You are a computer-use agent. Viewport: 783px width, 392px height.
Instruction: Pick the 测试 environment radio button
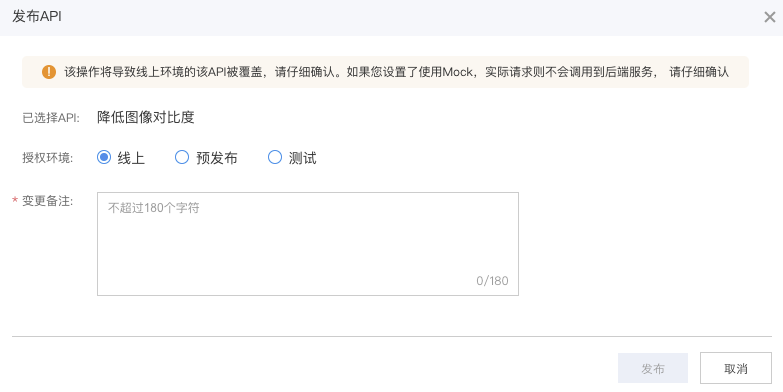click(x=275, y=157)
